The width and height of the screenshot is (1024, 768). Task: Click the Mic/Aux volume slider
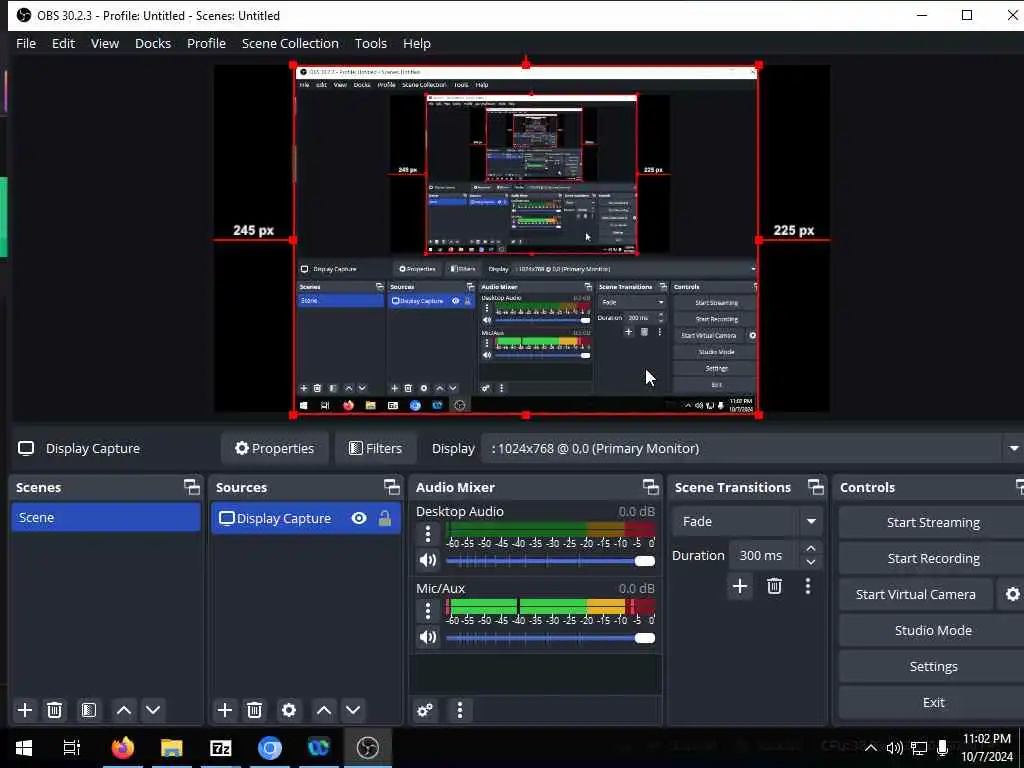click(550, 638)
